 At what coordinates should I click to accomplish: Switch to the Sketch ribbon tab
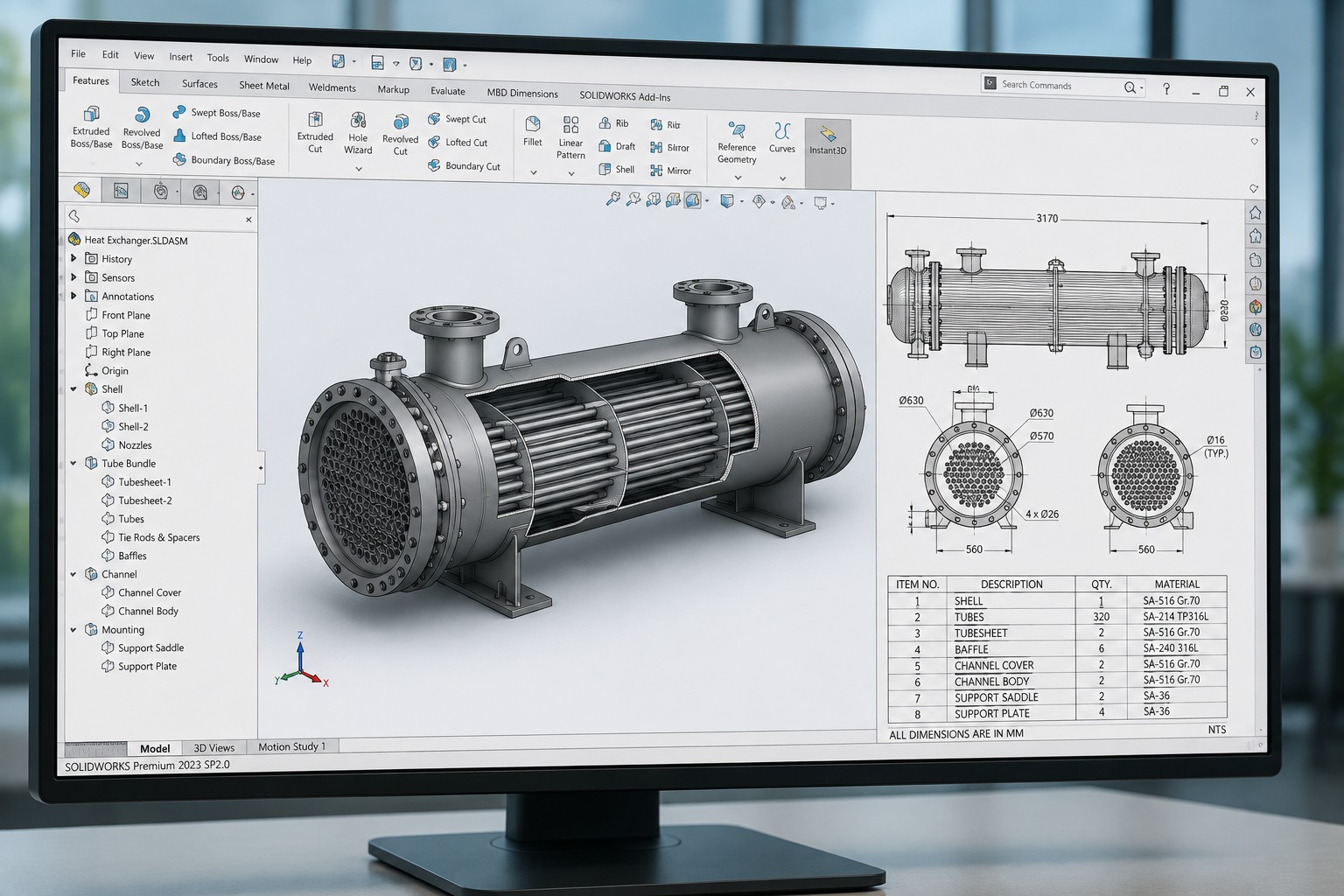click(x=145, y=82)
